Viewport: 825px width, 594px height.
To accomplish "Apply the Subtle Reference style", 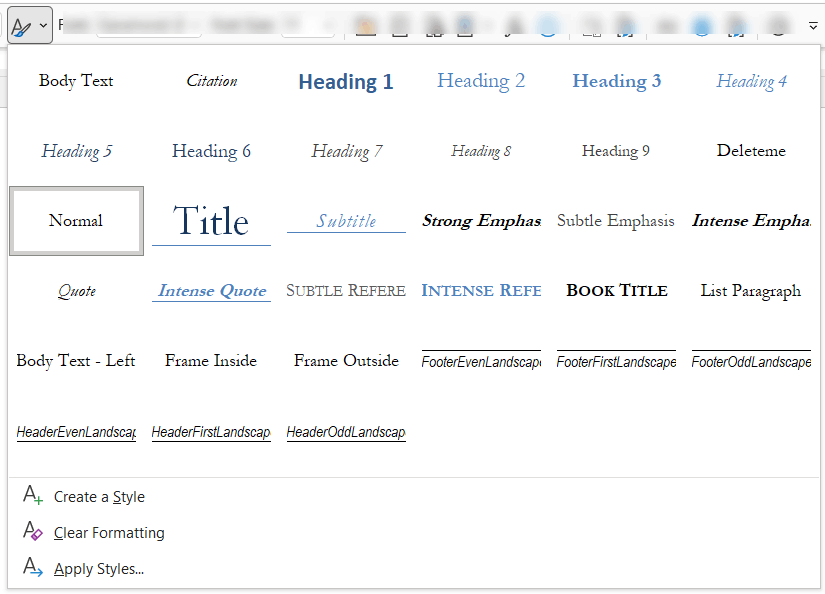I will pyautogui.click(x=346, y=291).
